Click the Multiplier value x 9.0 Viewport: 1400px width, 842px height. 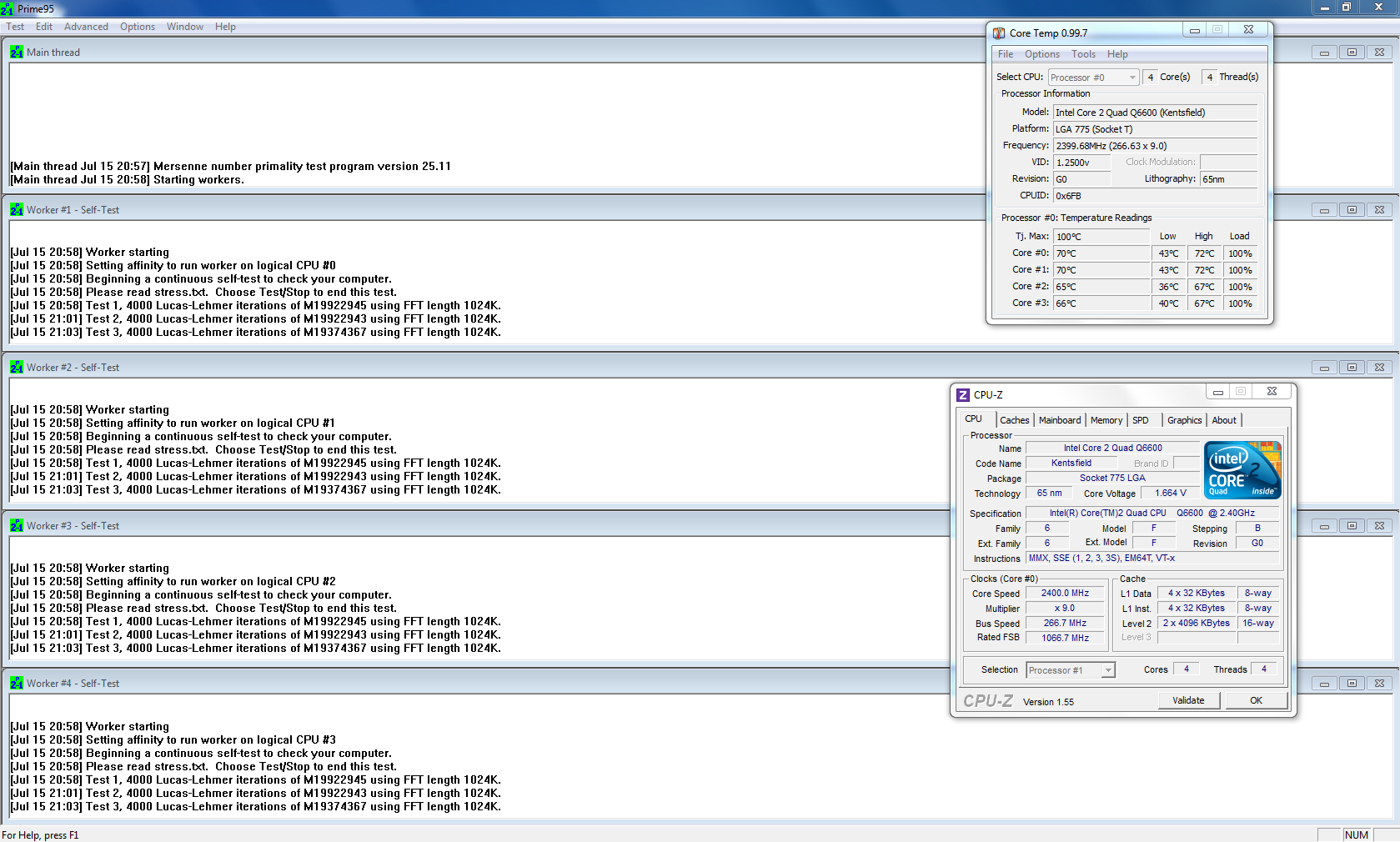click(x=1065, y=609)
